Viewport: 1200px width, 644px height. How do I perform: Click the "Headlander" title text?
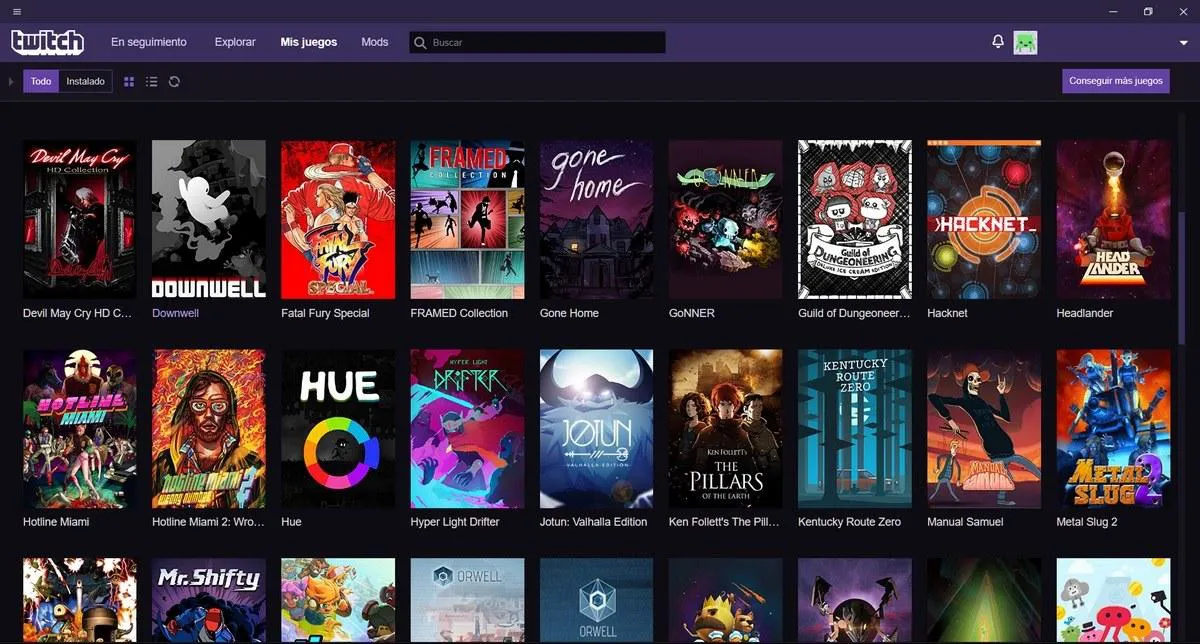(1085, 313)
